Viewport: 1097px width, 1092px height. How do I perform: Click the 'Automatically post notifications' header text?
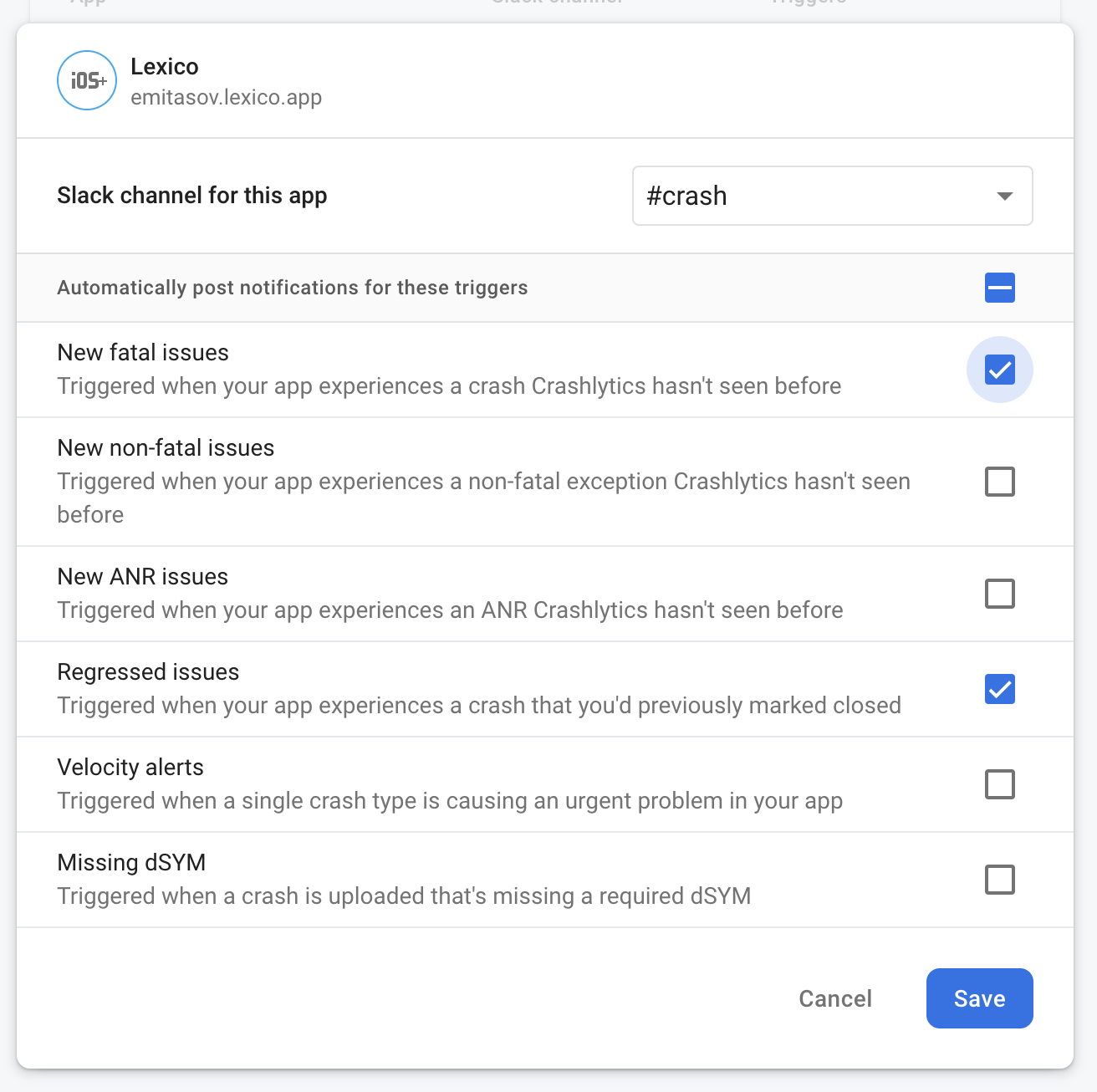[x=292, y=288]
